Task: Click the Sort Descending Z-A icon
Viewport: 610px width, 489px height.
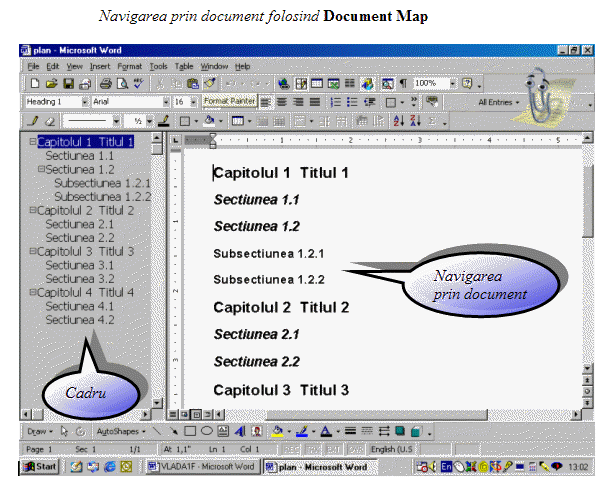Action: (x=415, y=121)
